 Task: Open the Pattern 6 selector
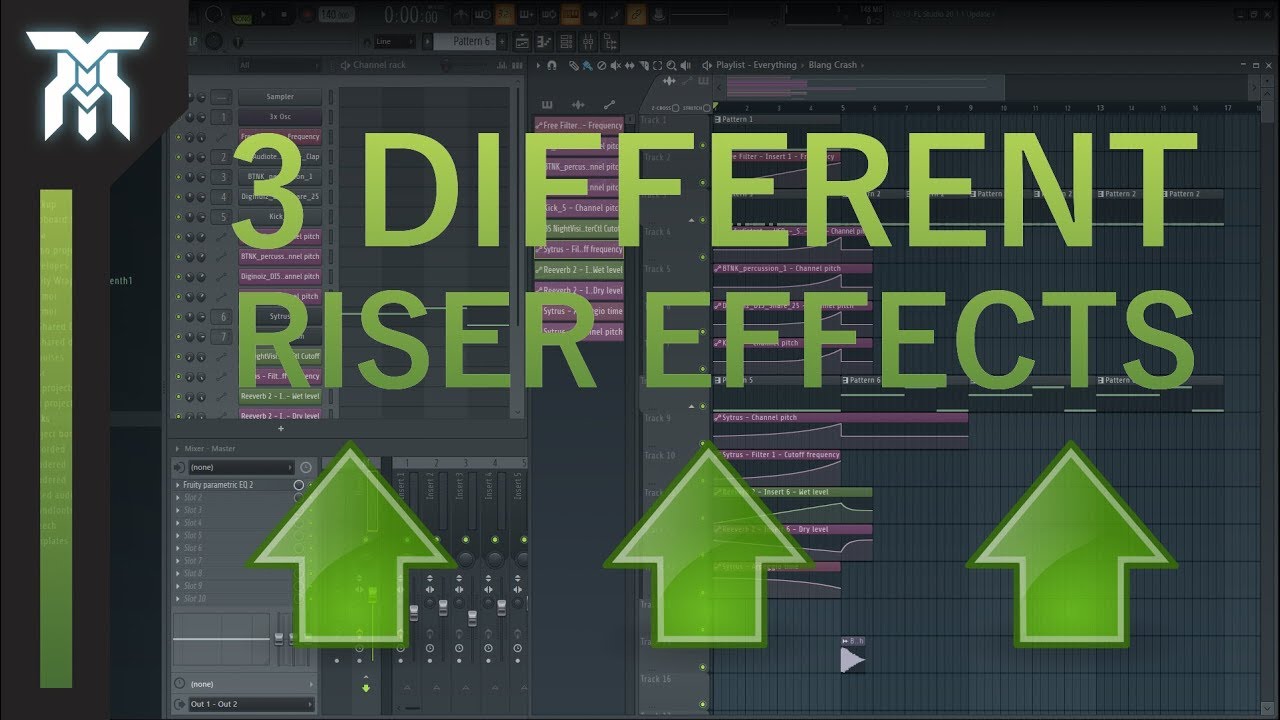point(466,41)
